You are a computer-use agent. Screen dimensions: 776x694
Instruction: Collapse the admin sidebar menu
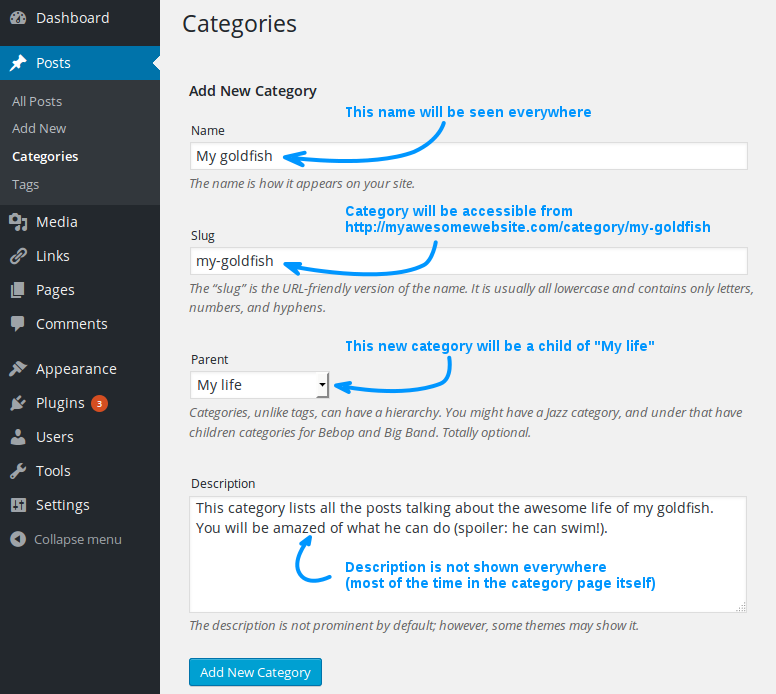coord(66,539)
